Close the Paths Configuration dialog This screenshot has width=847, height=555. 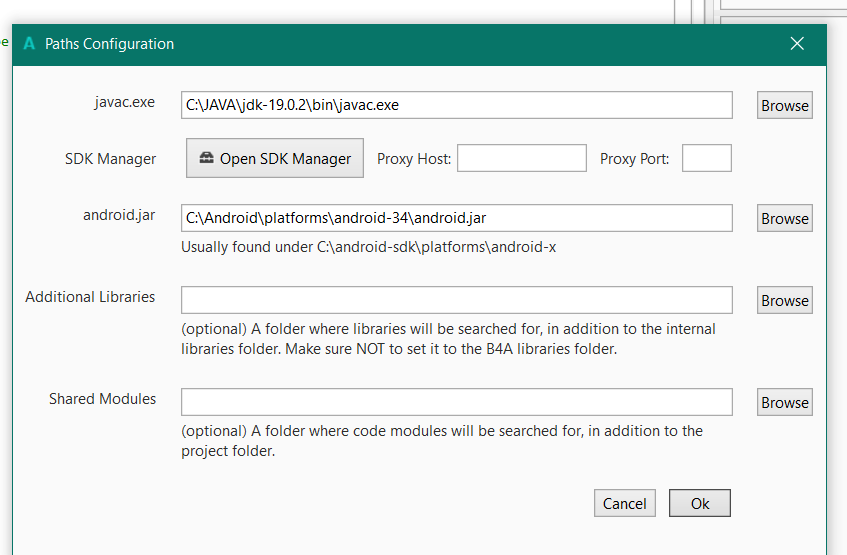tap(797, 43)
